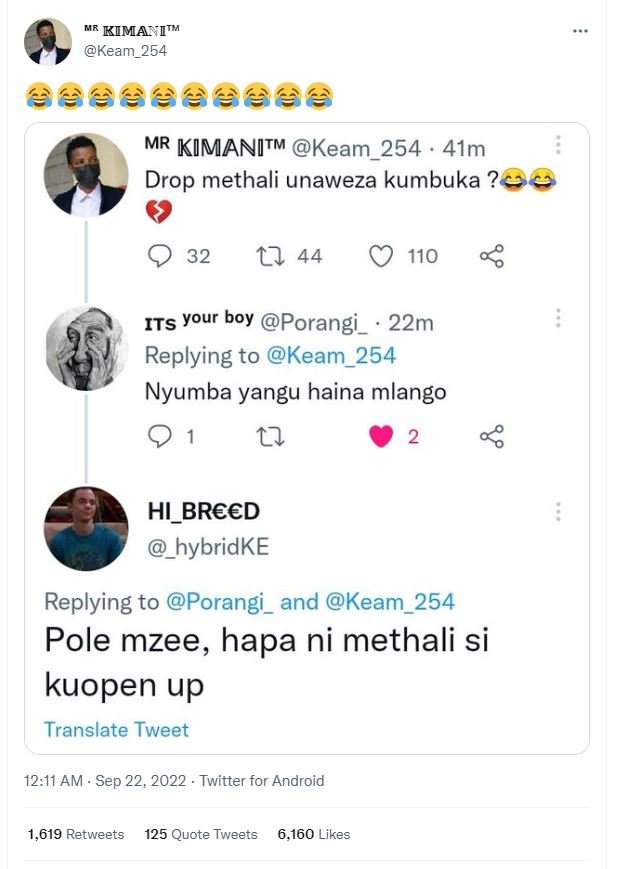The width and height of the screenshot is (618, 869).
Task: Share ITS your boy's reply
Action: pos(492,433)
